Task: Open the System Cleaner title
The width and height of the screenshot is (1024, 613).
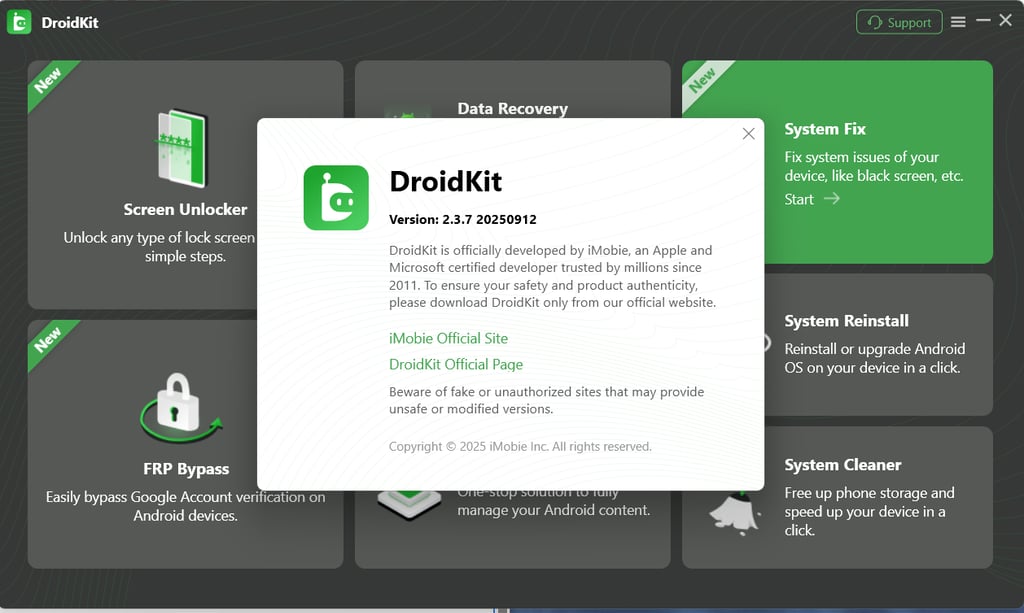Action: (842, 465)
